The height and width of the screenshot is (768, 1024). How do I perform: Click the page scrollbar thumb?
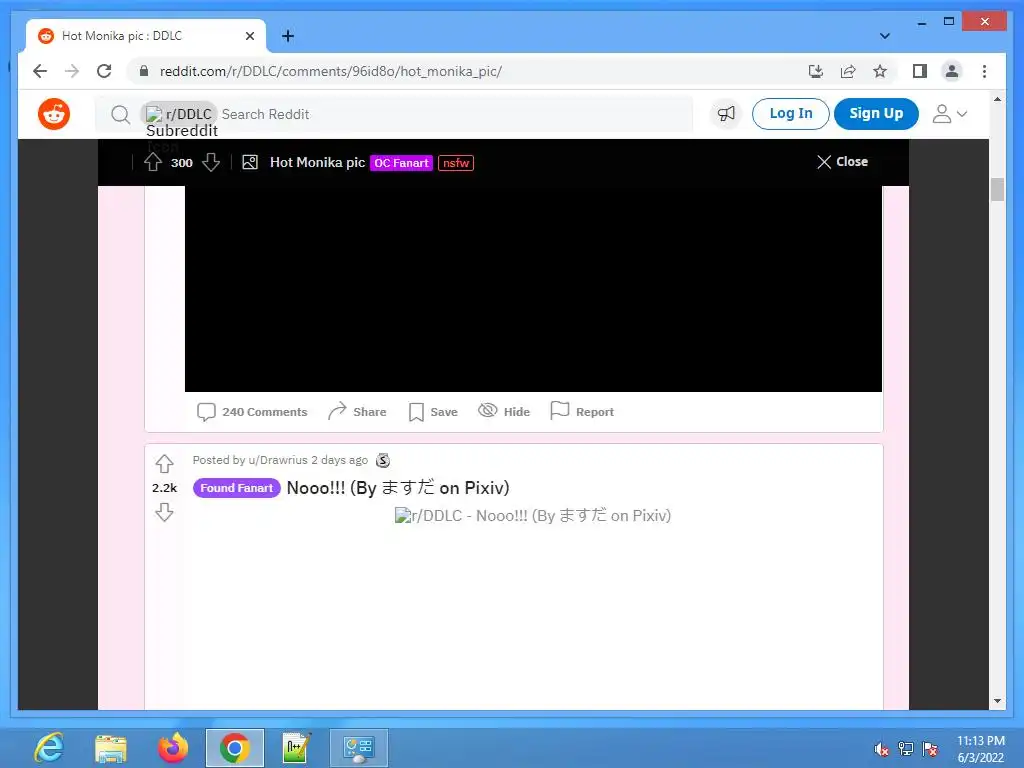point(997,189)
